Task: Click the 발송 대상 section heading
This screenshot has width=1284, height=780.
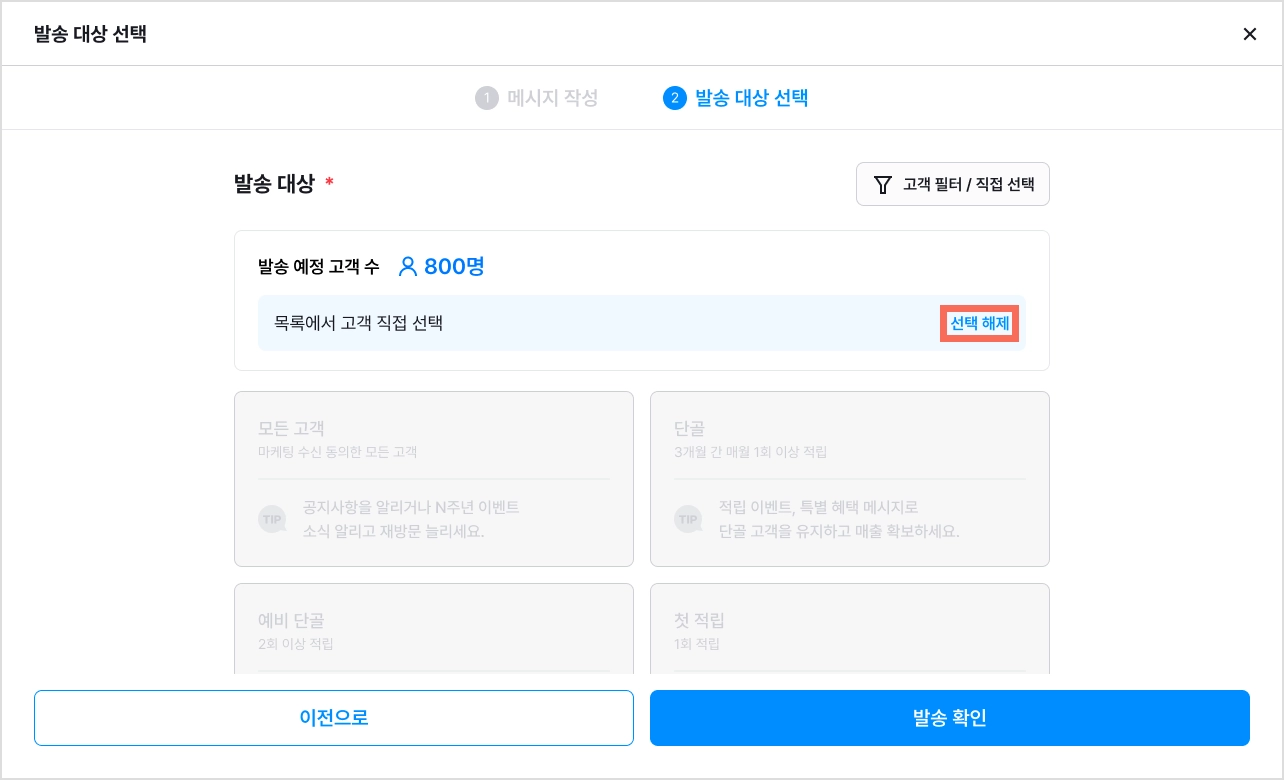Action: pyautogui.click(x=274, y=184)
